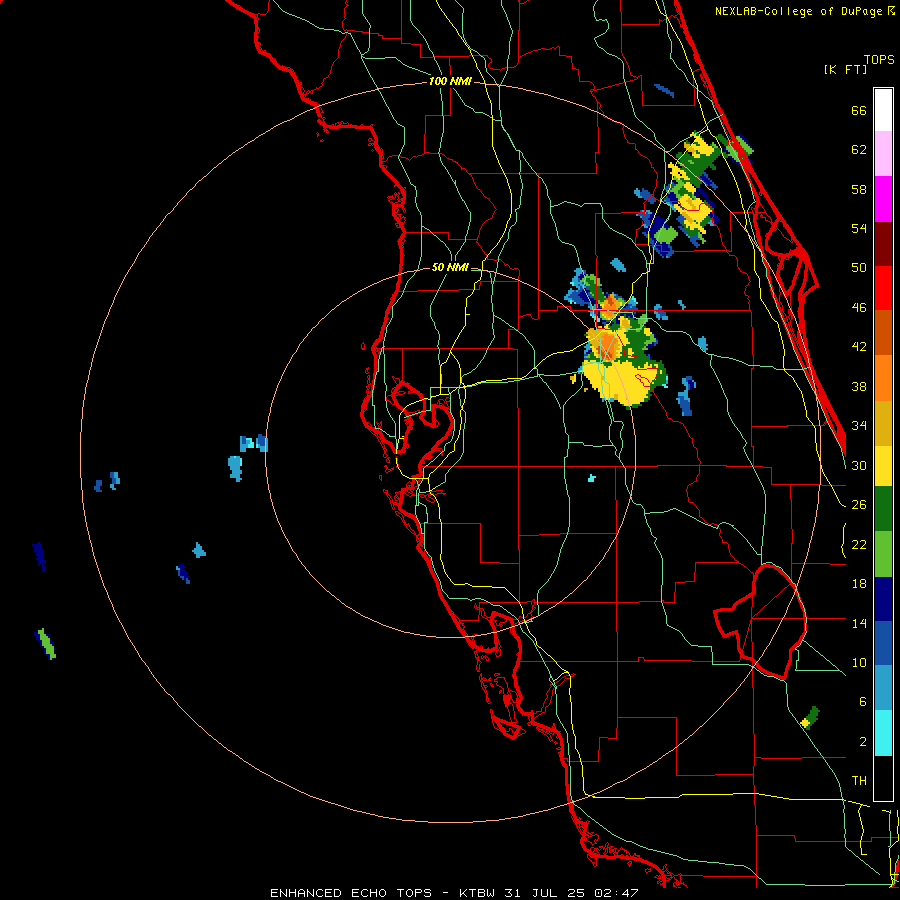The width and height of the screenshot is (900, 900).
Task: Click the black TH threshold swatch
Action: 883,778
